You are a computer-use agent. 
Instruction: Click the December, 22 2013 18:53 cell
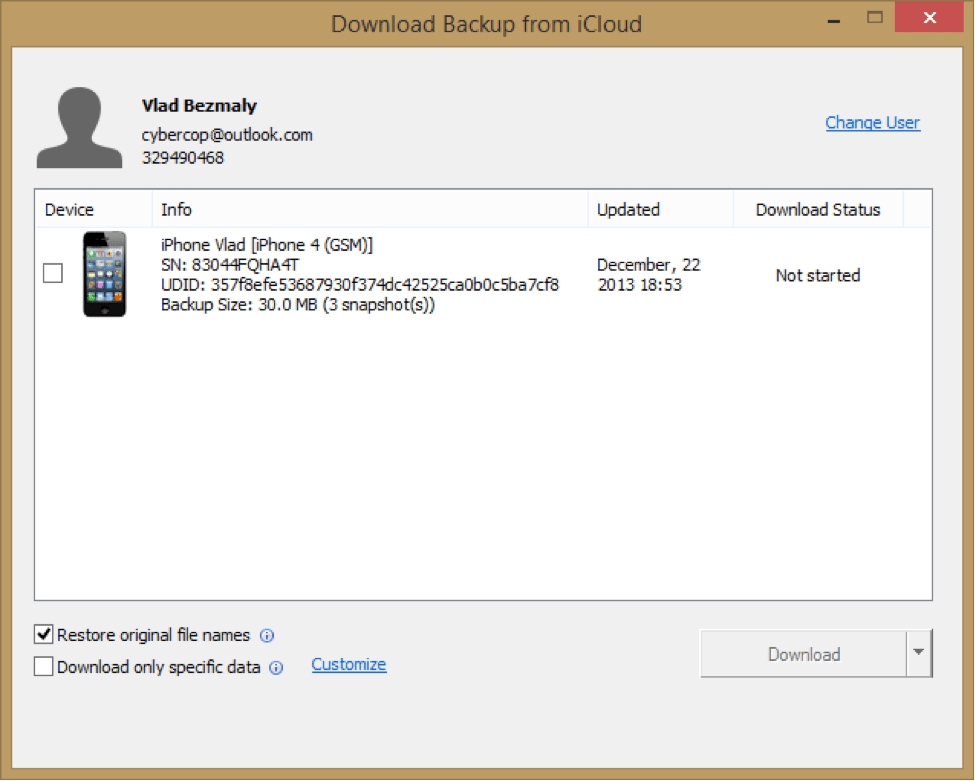(x=649, y=275)
